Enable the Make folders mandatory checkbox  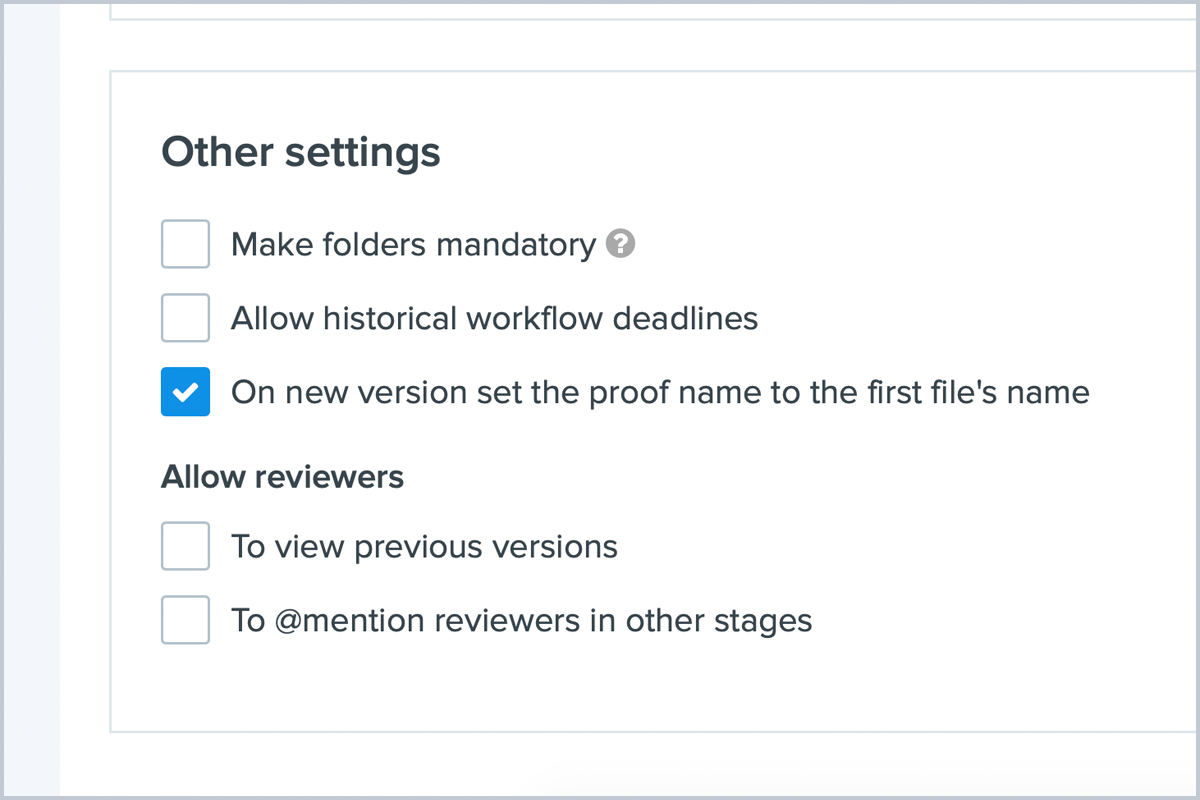[185, 245]
